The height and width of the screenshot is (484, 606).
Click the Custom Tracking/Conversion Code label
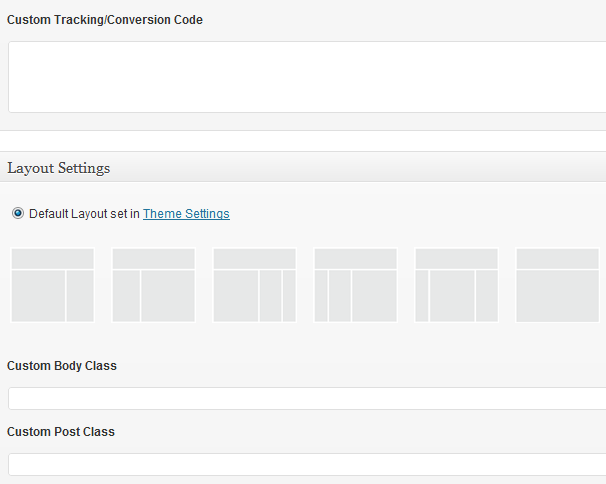[x=105, y=20]
